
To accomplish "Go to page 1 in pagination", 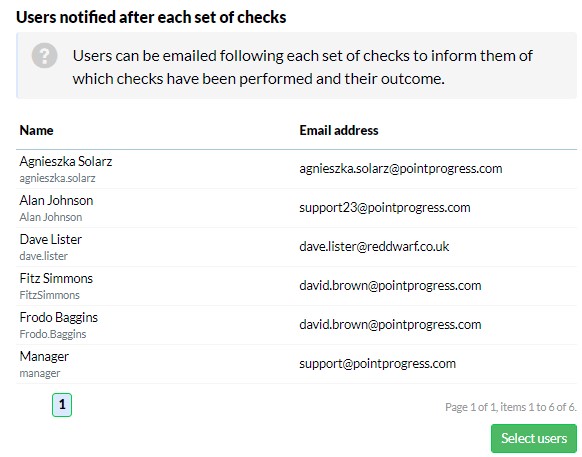I will coord(62,405).
